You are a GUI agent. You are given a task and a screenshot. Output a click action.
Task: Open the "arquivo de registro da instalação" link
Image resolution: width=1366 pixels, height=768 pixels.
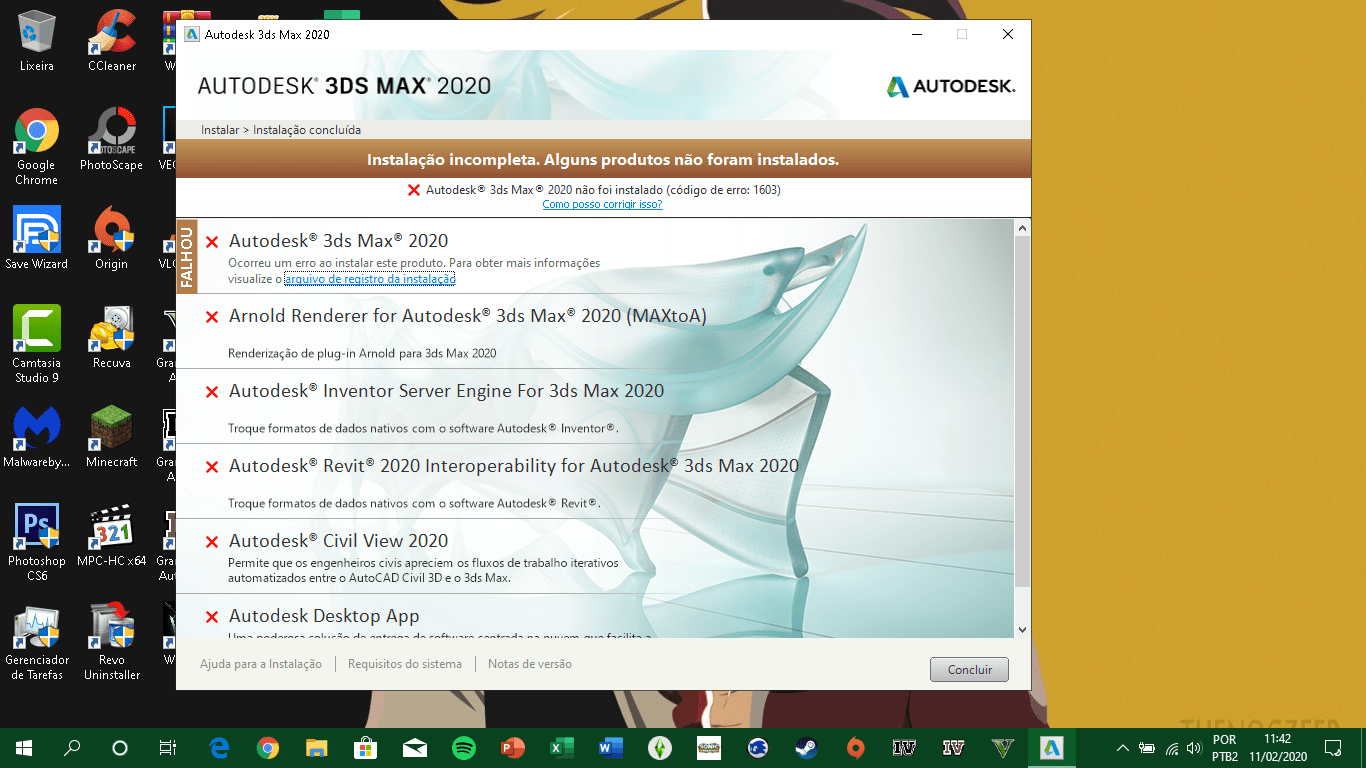[x=370, y=279]
